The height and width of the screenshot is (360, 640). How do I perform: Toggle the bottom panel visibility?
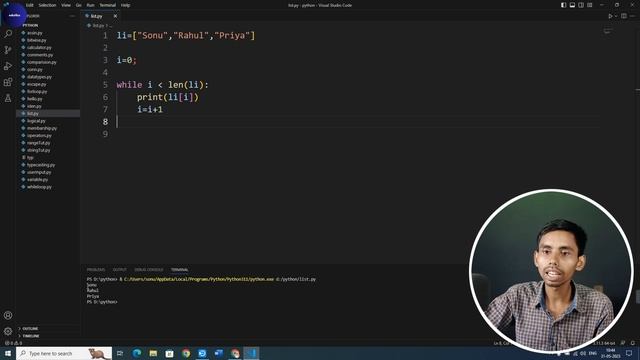tap(572, 5)
